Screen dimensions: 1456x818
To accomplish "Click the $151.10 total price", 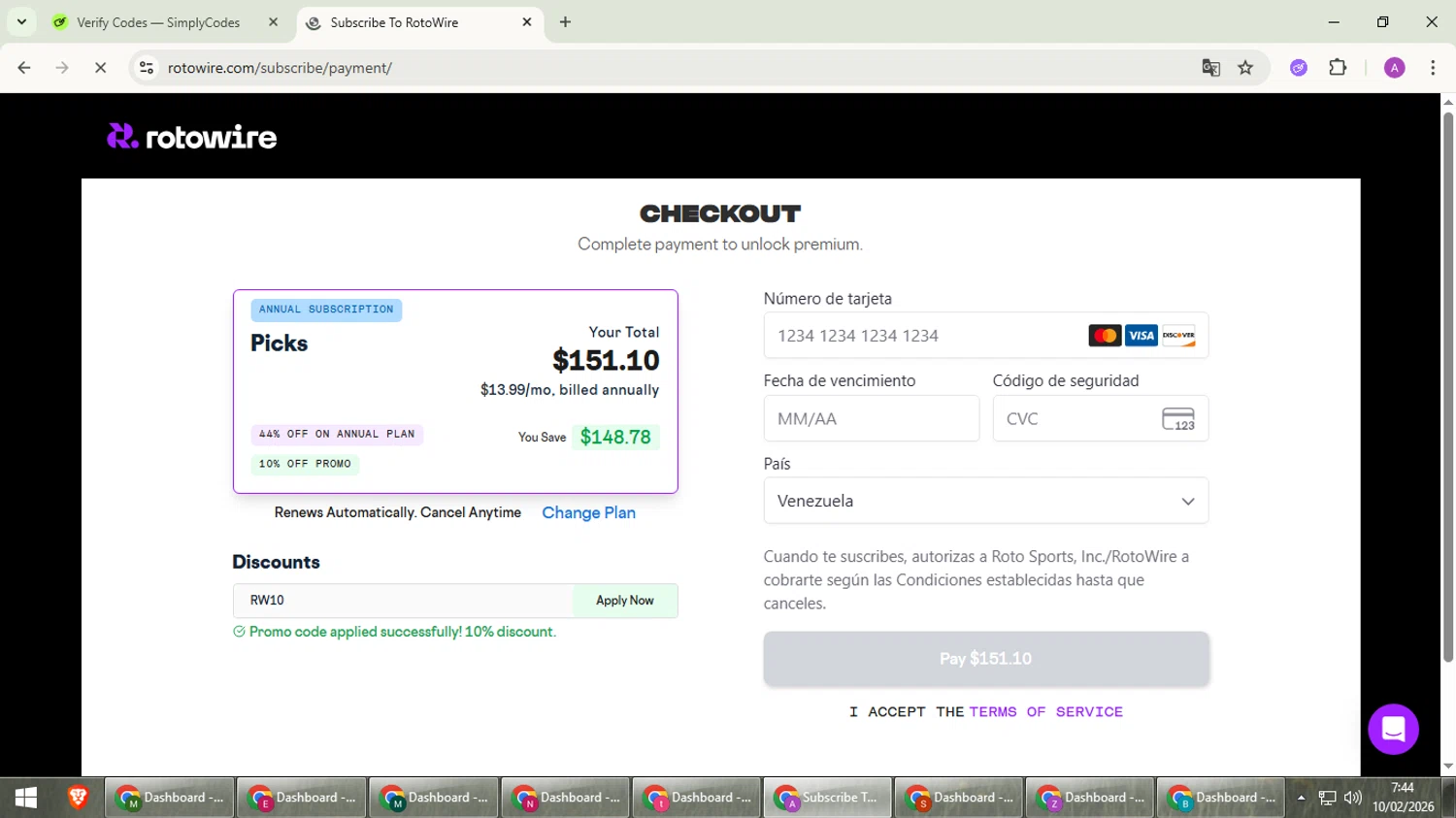I will point(606,361).
